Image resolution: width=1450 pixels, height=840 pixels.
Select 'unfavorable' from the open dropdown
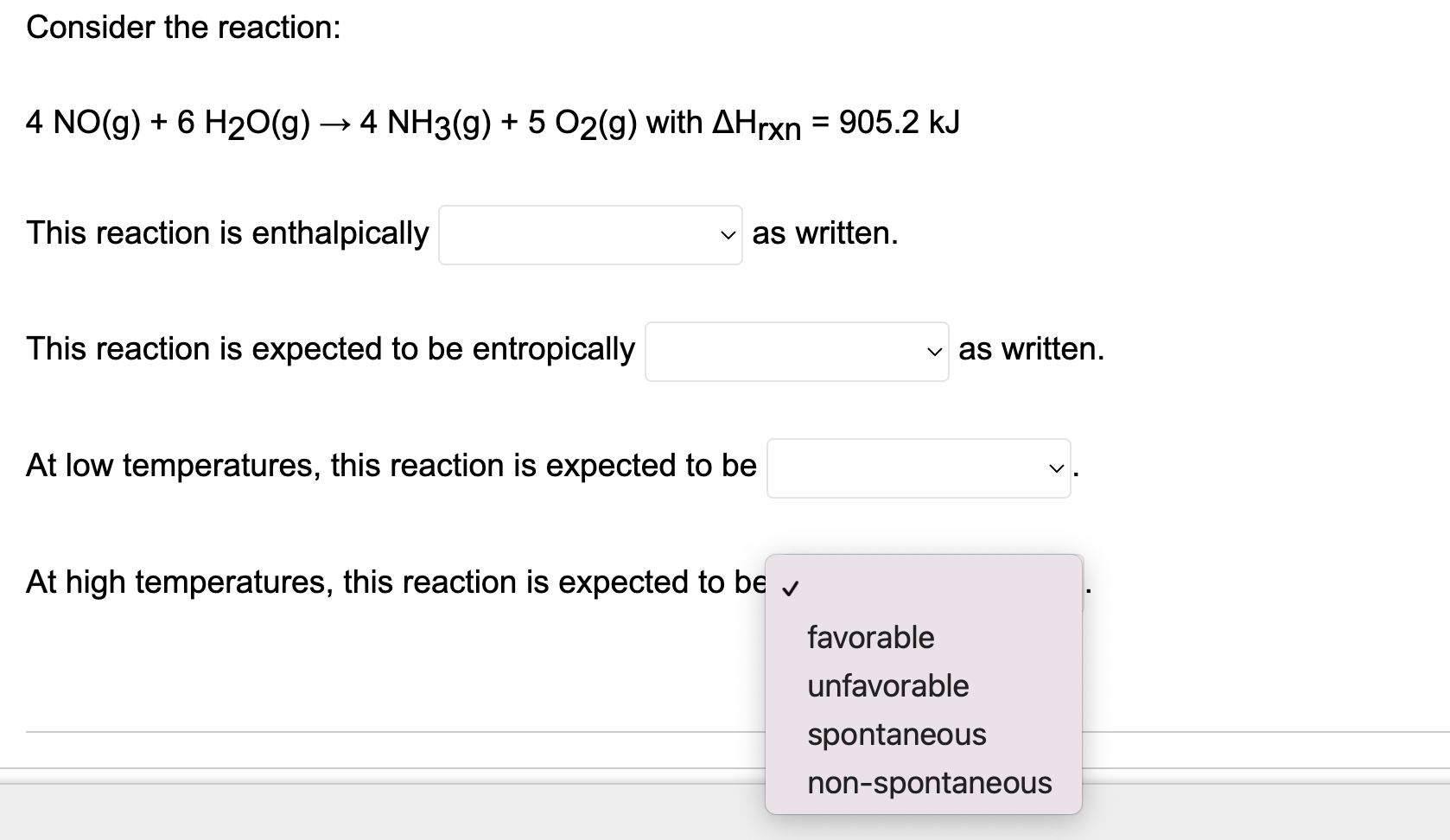(887, 686)
